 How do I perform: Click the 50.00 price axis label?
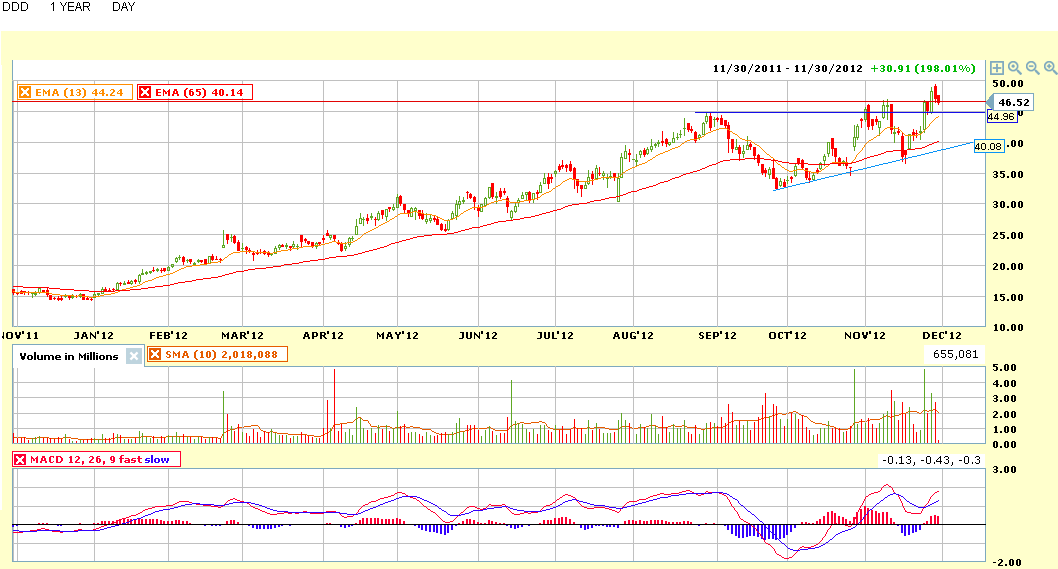point(1008,84)
